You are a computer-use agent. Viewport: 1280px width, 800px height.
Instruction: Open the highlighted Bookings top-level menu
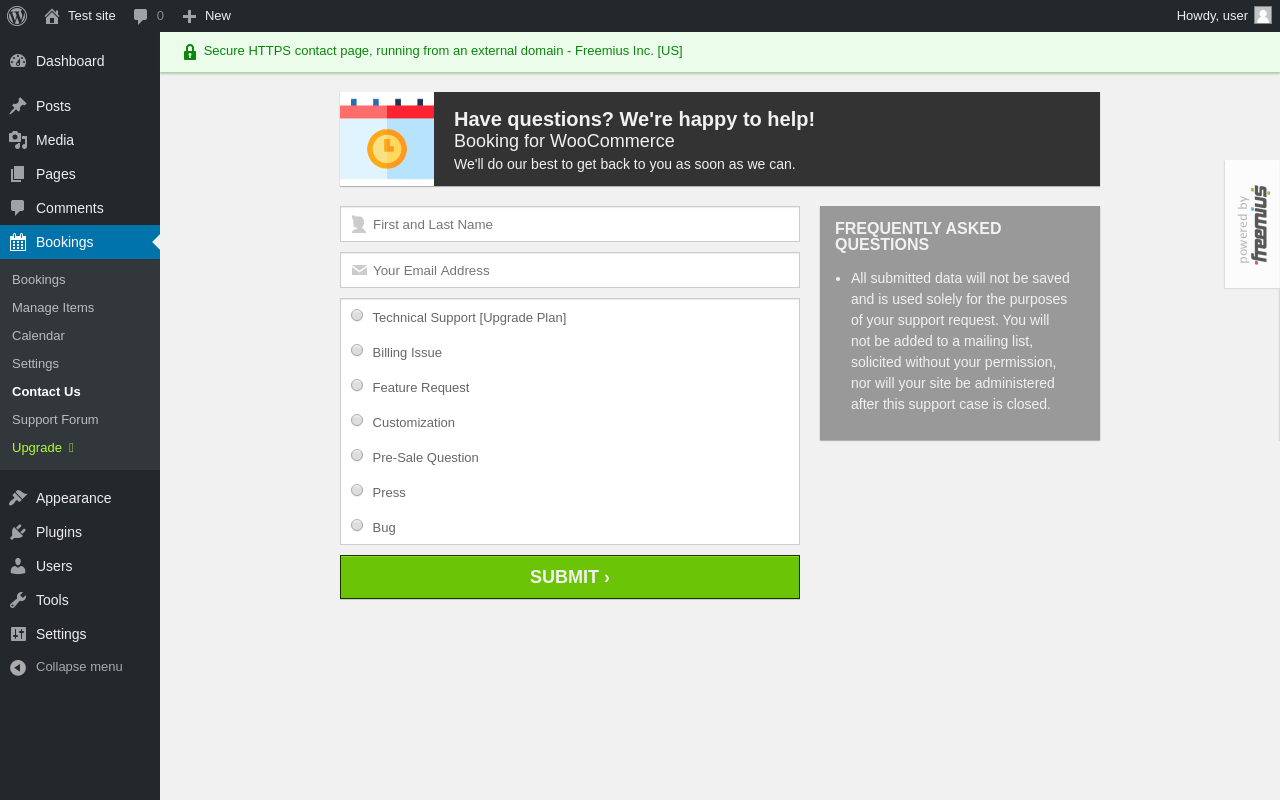click(x=80, y=242)
